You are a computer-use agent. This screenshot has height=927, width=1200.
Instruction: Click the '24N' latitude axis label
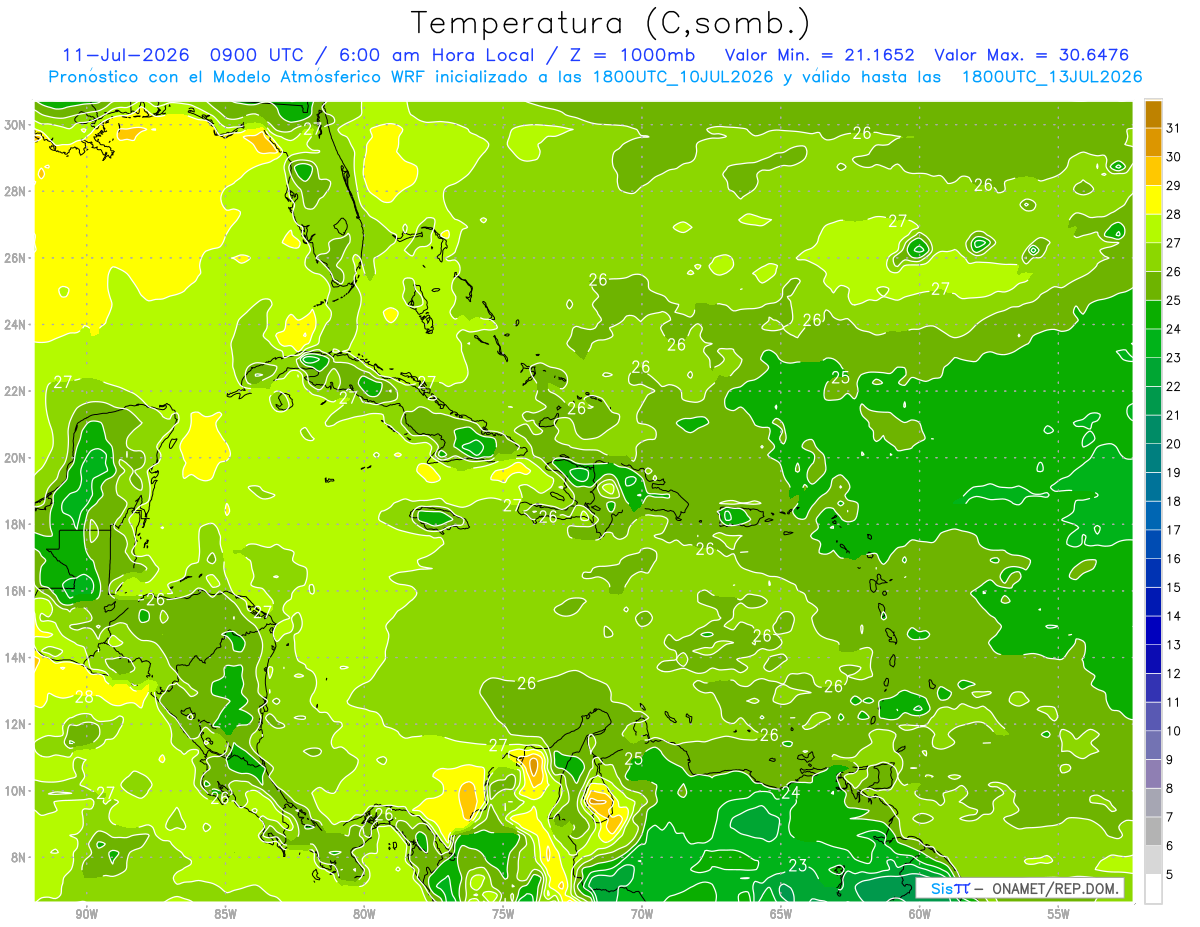click(17, 325)
